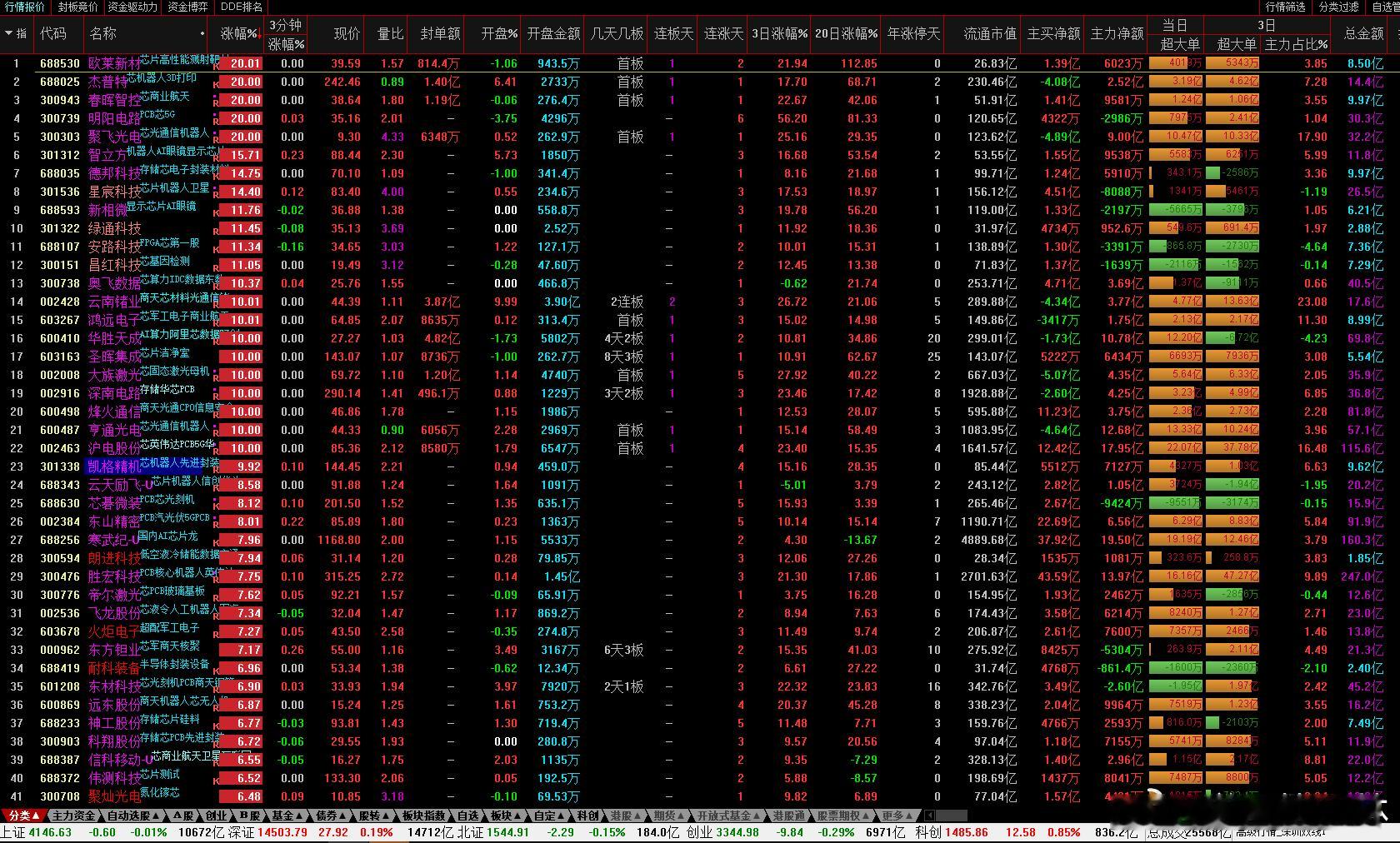Screen dimensions: 1400x843
Task: Sort by the 封单额 column header
Action: coord(440,33)
